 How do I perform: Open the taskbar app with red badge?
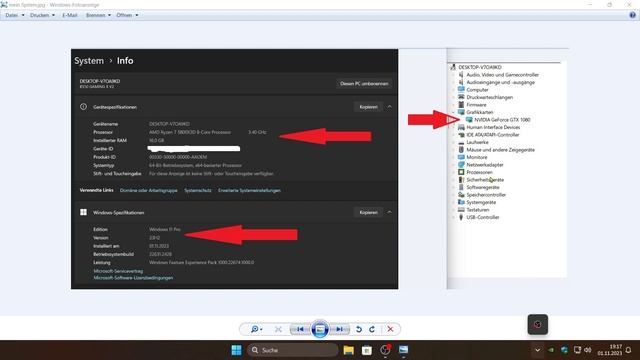[385, 350]
